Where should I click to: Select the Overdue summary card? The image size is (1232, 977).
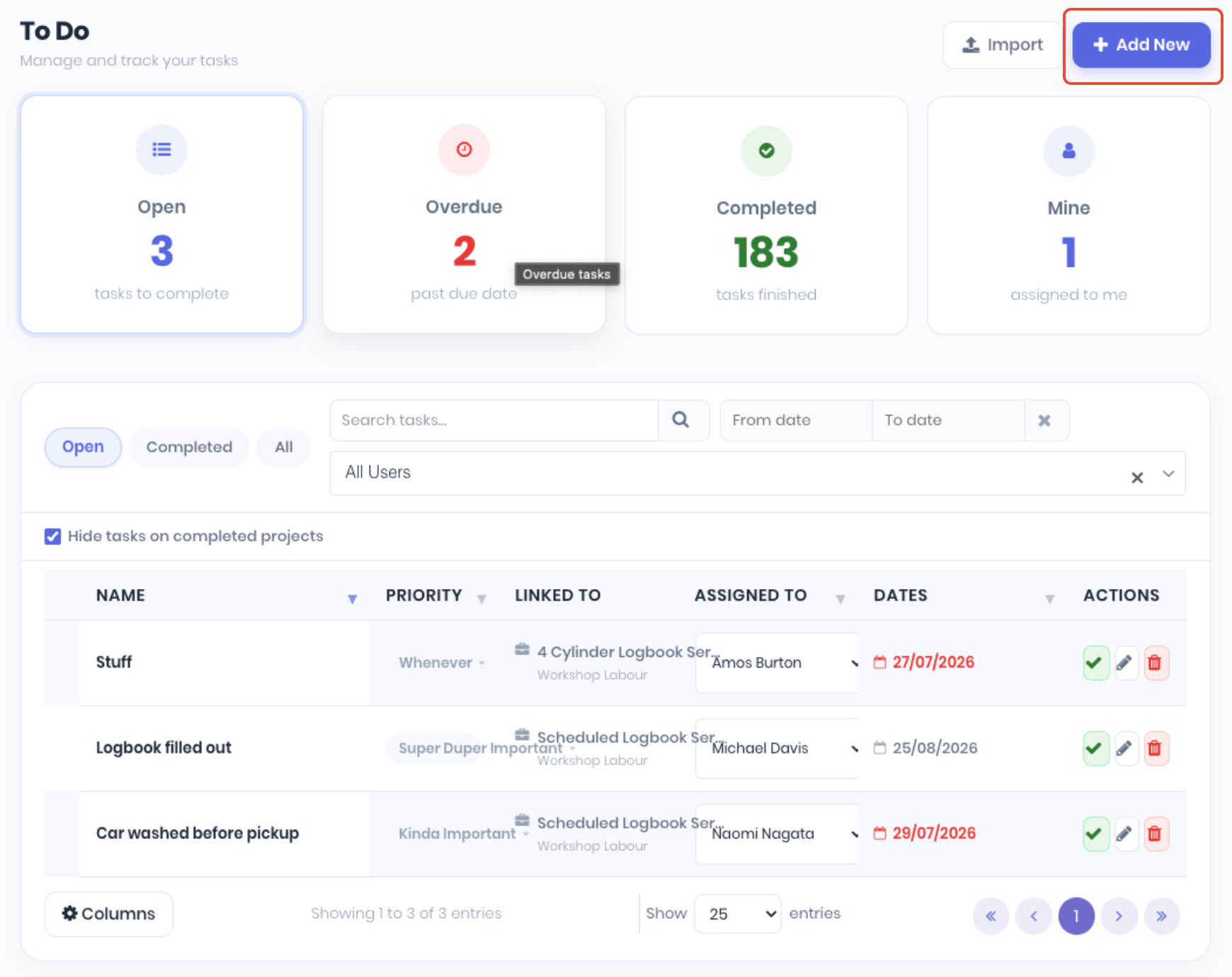tap(464, 214)
